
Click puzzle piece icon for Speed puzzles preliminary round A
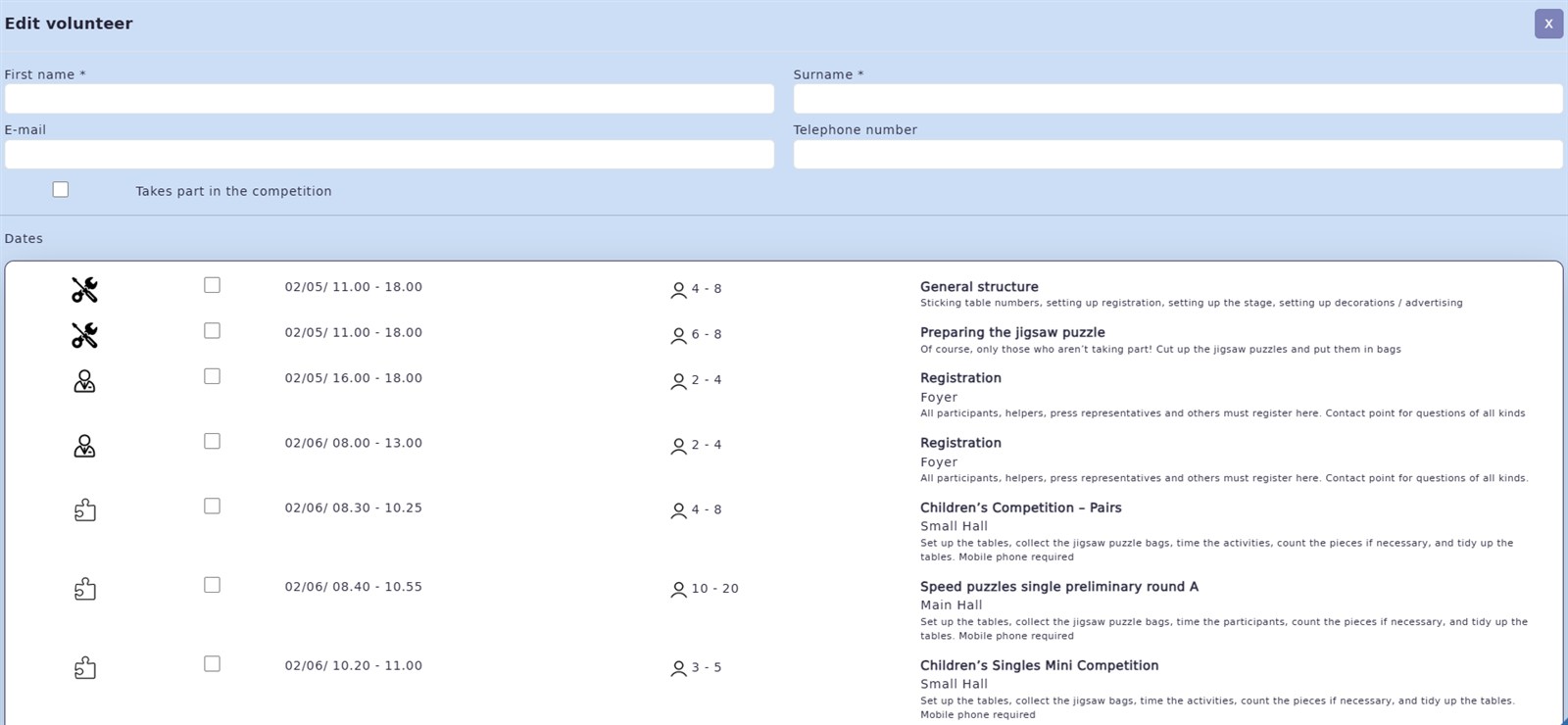pyautogui.click(x=84, y=589)
